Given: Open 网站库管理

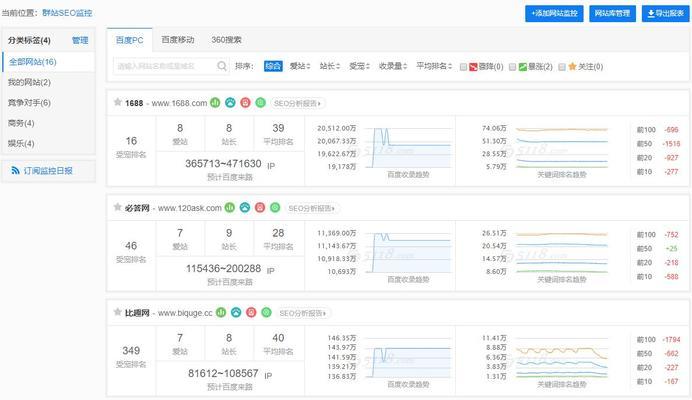Looking at the screenshot, I should 613,13.
